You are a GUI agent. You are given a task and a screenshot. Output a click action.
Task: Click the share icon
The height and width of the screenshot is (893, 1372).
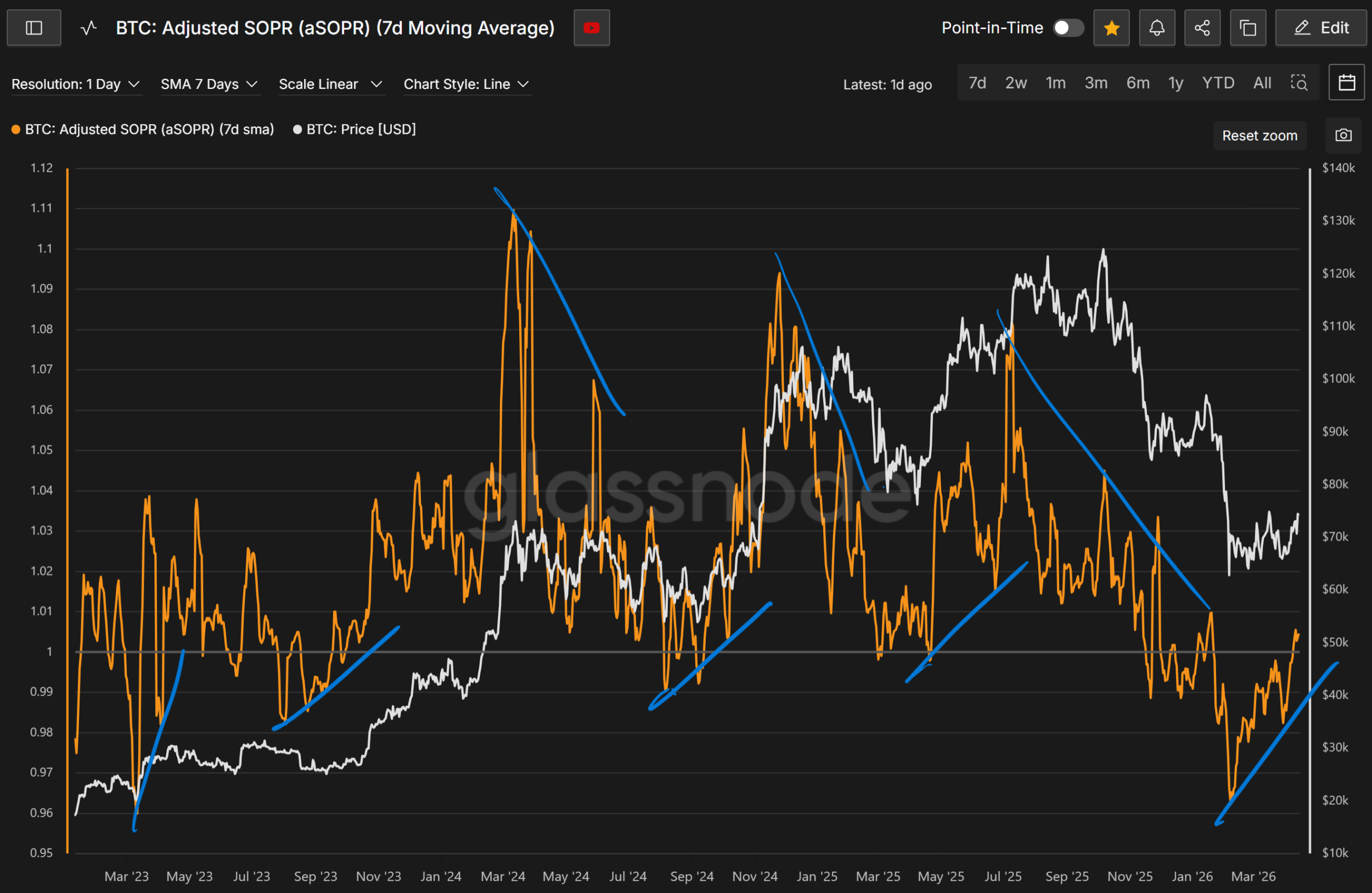tap(1202, 27)
